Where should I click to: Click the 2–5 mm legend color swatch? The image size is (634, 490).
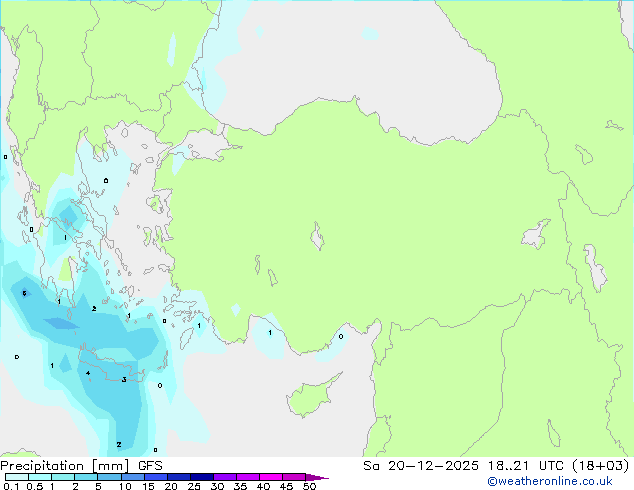[86, 477]
